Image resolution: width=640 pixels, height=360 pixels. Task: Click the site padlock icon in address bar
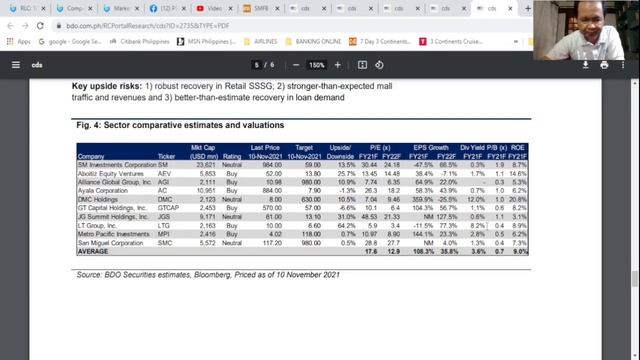pyautogui.click(x=59, y=26)
